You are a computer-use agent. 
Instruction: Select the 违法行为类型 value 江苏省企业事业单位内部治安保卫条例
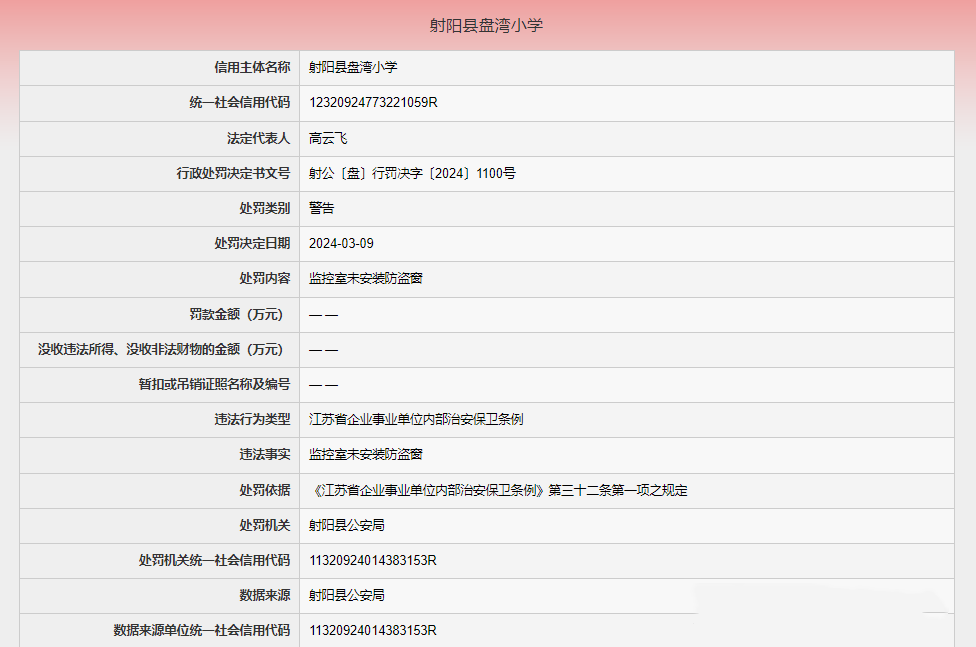pos(416,420)
